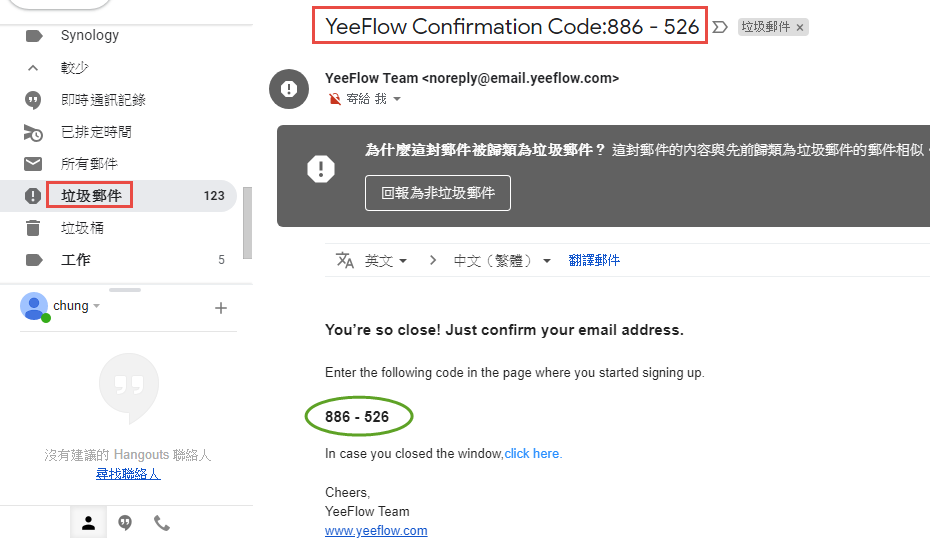Screen dimensions: 930x538
Task: Click the YeeFlow sender avatar icon
Action: 289,89
